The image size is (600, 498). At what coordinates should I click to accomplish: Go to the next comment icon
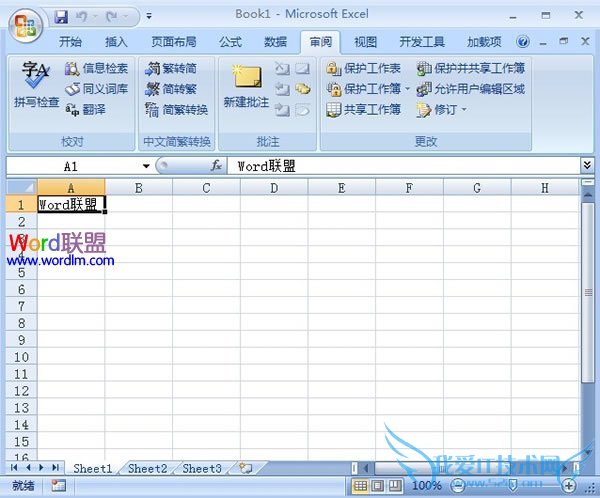(282, 110)
